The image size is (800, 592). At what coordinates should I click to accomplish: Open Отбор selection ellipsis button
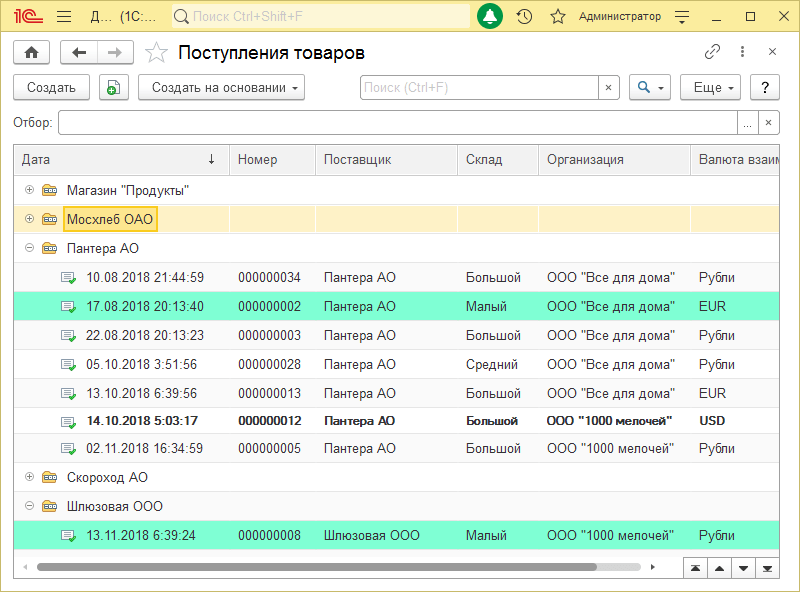point(747,122)
